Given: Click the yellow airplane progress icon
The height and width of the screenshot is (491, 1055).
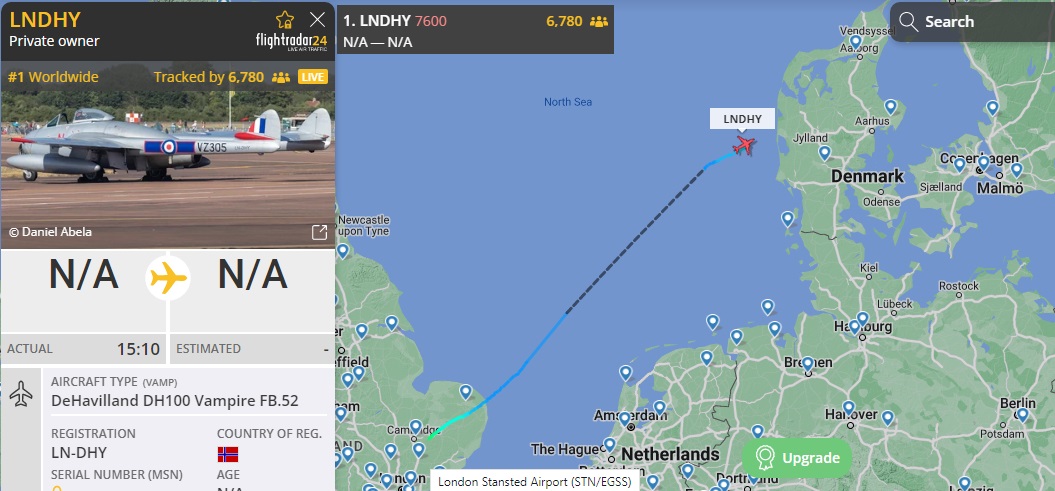Looking at the screenshot, I should pyautogui.click(x=168, y=278).
